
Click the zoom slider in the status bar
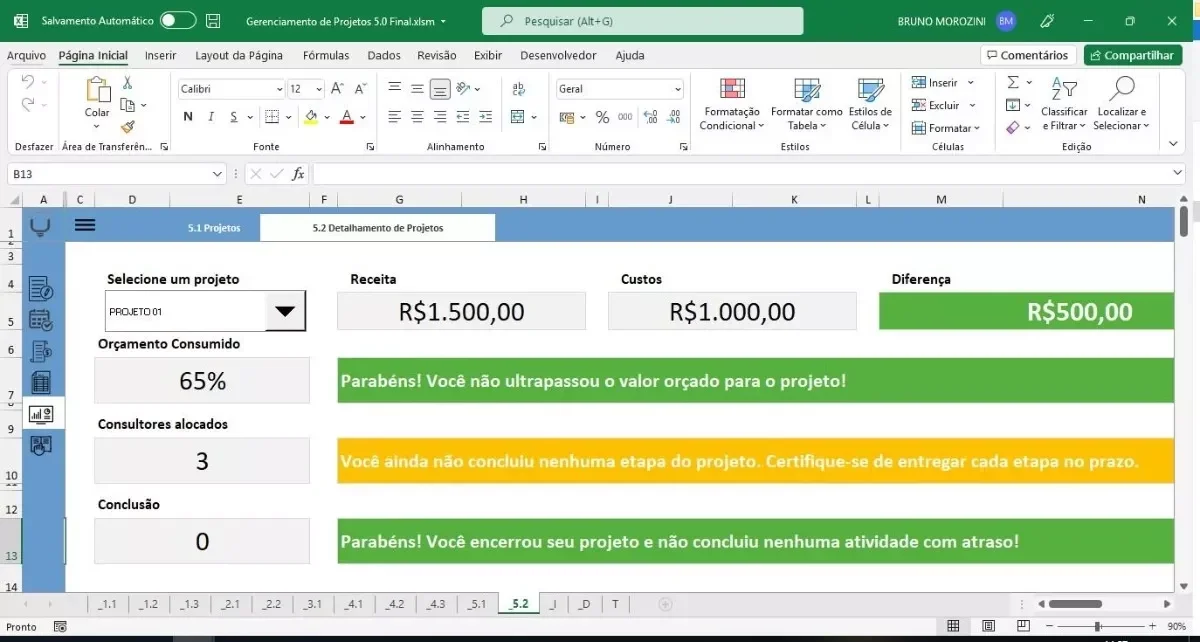click(1100, 627)
